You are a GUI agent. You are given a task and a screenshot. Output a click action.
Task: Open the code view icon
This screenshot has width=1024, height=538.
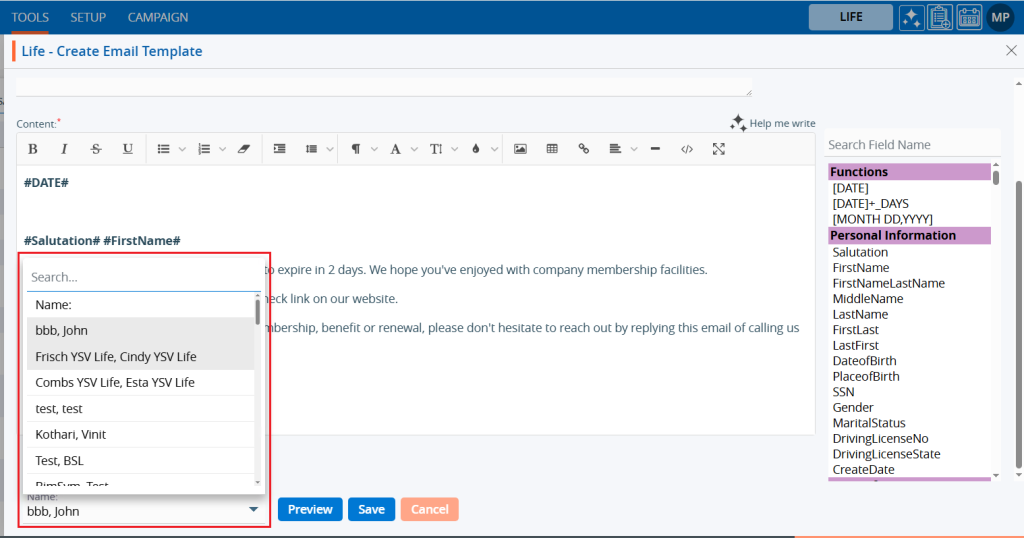click(686, 149)
